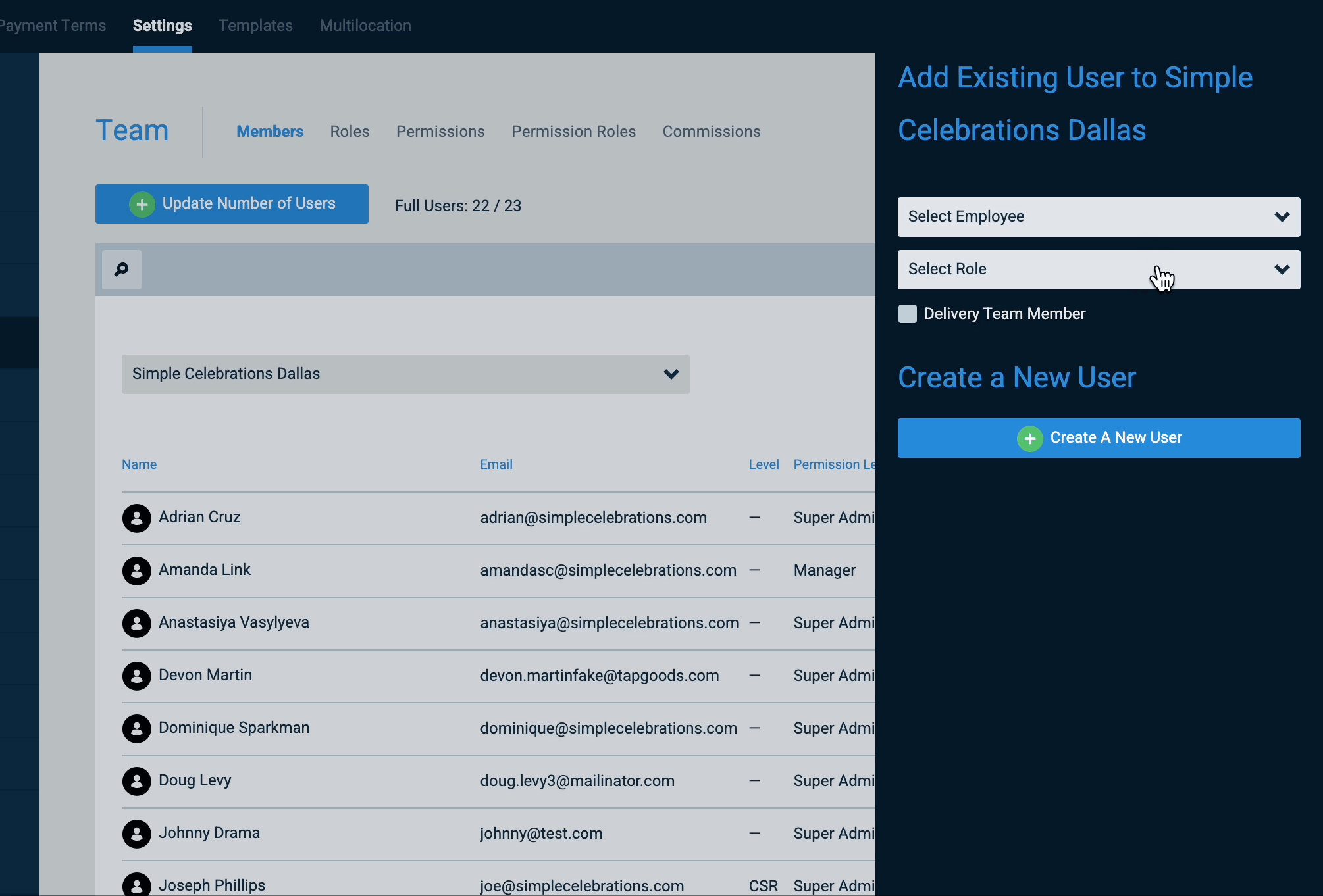
Task: Click Joseph Phillips' avatar icon
Action: 137,884
